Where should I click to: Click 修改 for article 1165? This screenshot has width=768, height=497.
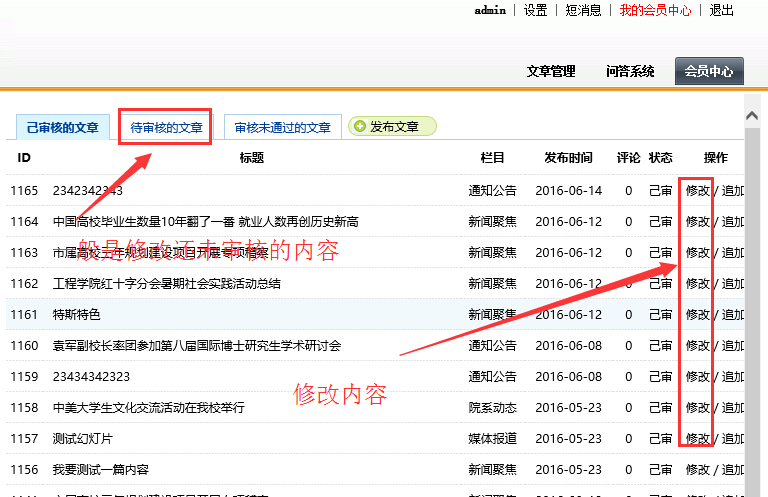(697, 191)
